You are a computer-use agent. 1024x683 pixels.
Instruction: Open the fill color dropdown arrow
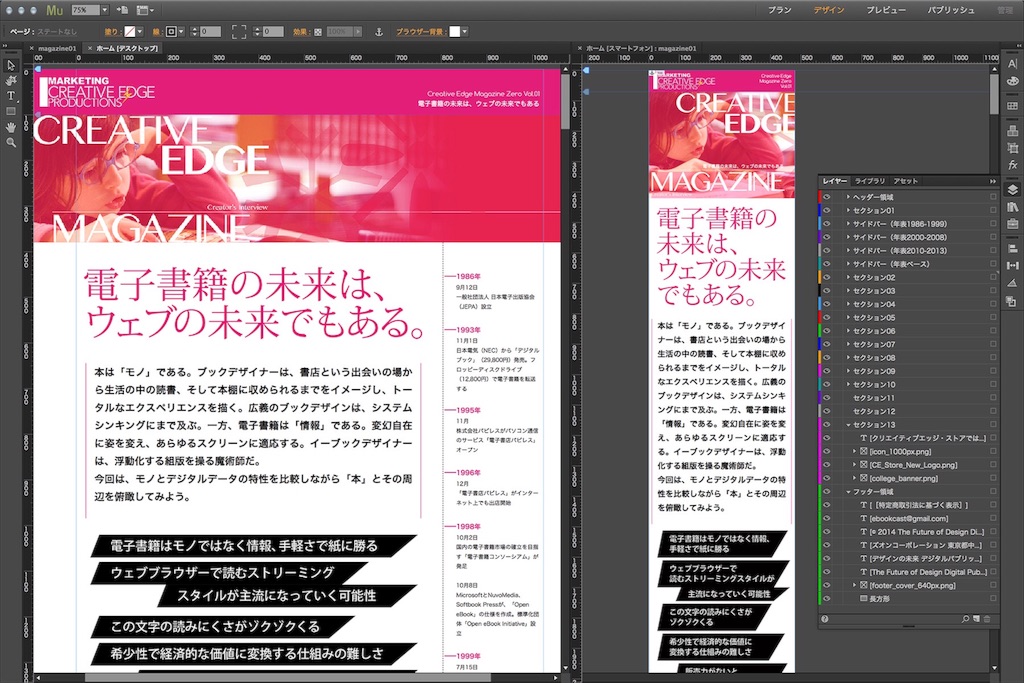click(140, 31)
